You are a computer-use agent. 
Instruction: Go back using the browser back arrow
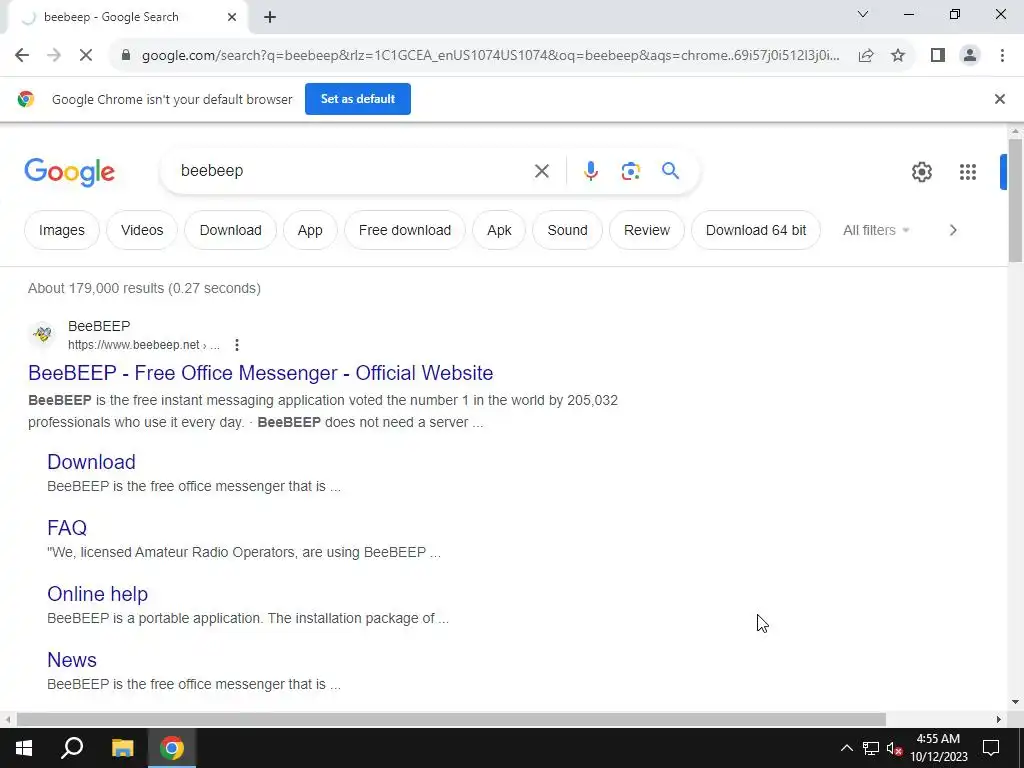22,56
